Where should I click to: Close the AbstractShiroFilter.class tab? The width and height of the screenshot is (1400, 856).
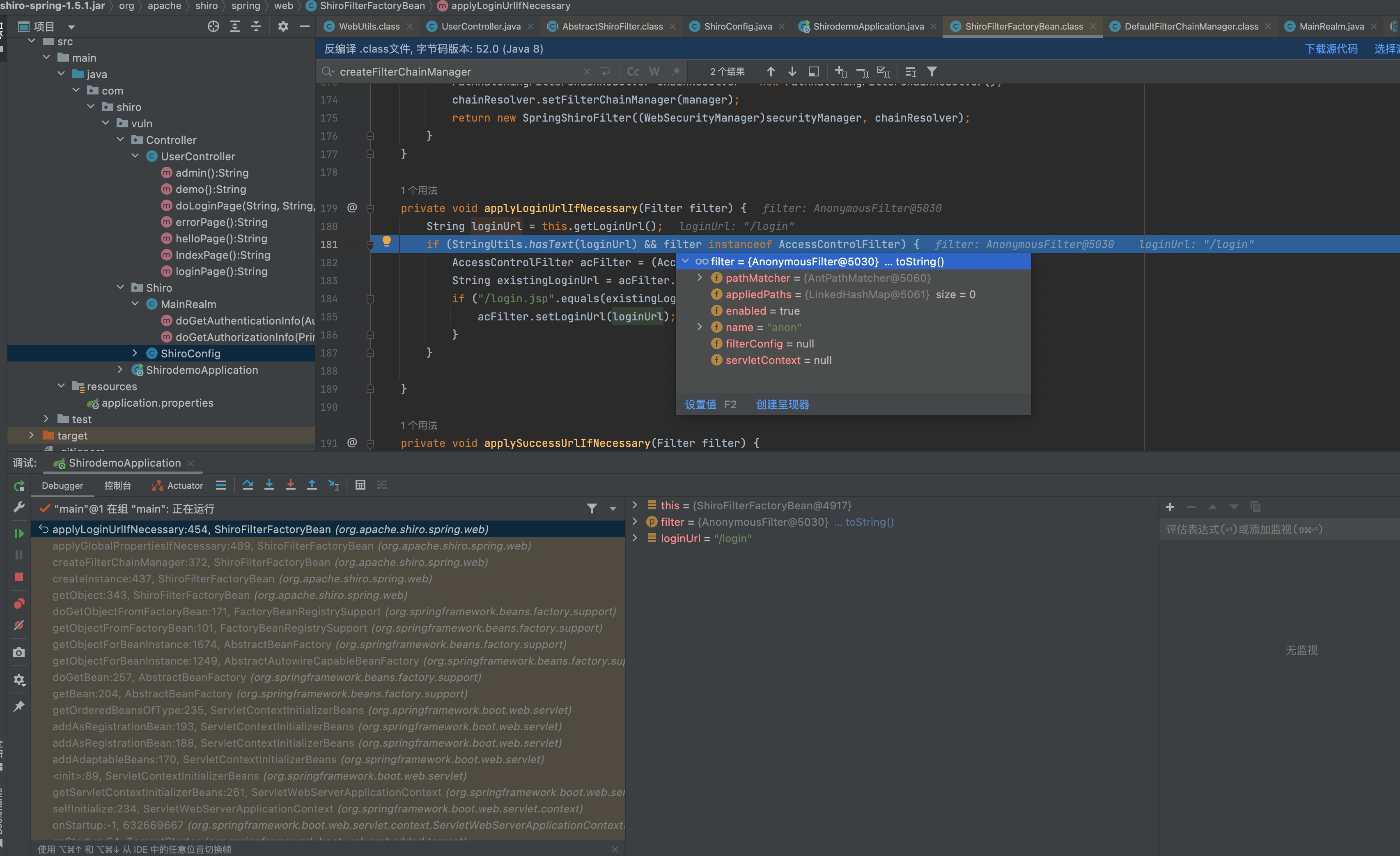672,26
